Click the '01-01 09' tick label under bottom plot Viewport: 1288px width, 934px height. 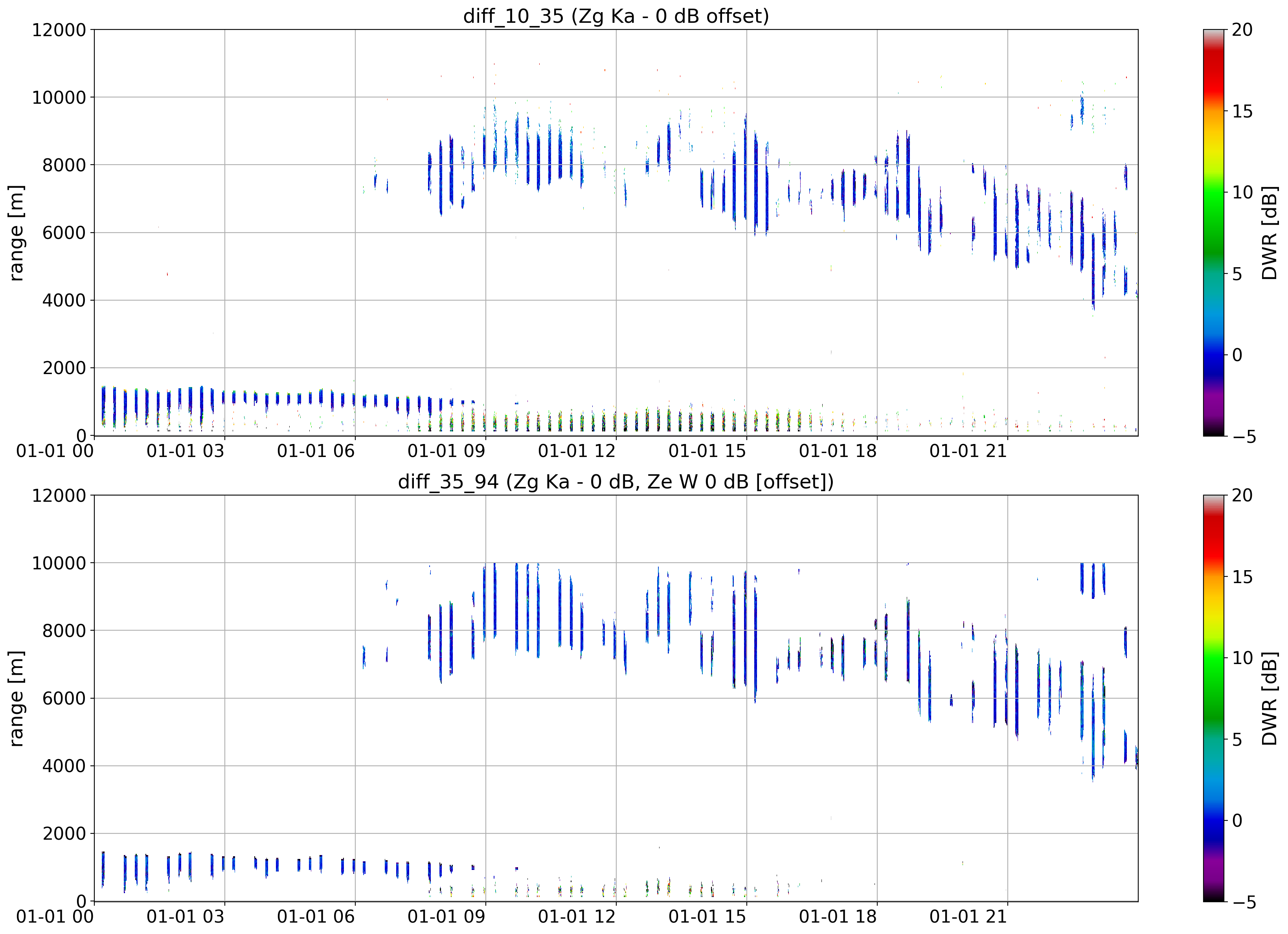click(446, 916)
